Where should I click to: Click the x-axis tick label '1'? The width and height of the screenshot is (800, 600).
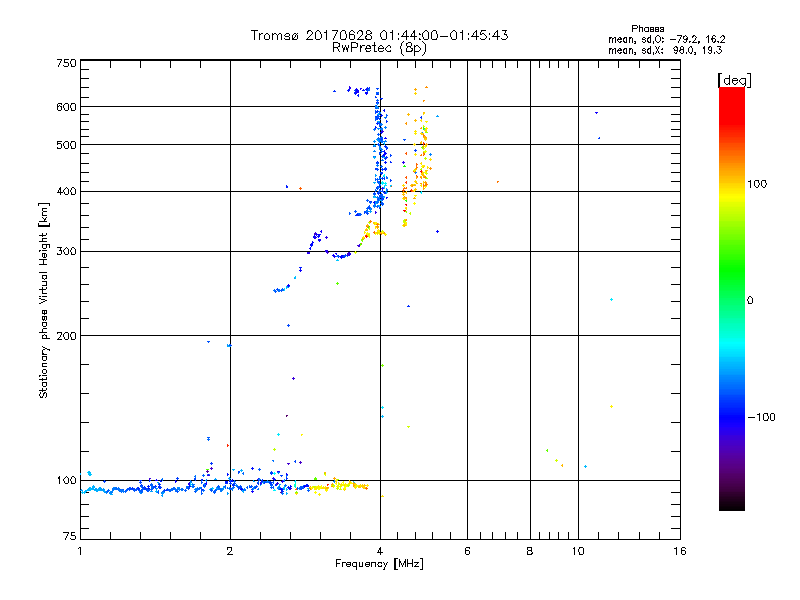(80, 551)
